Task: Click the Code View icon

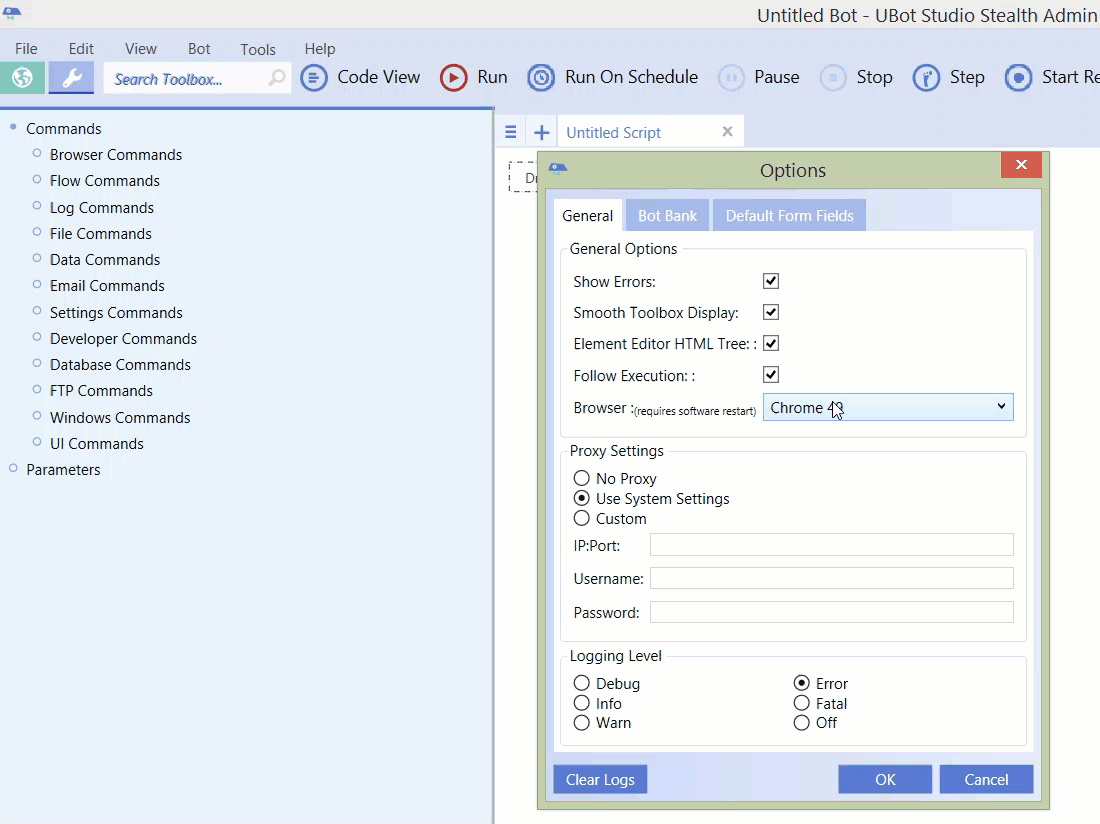Action: tap(314, 77)
